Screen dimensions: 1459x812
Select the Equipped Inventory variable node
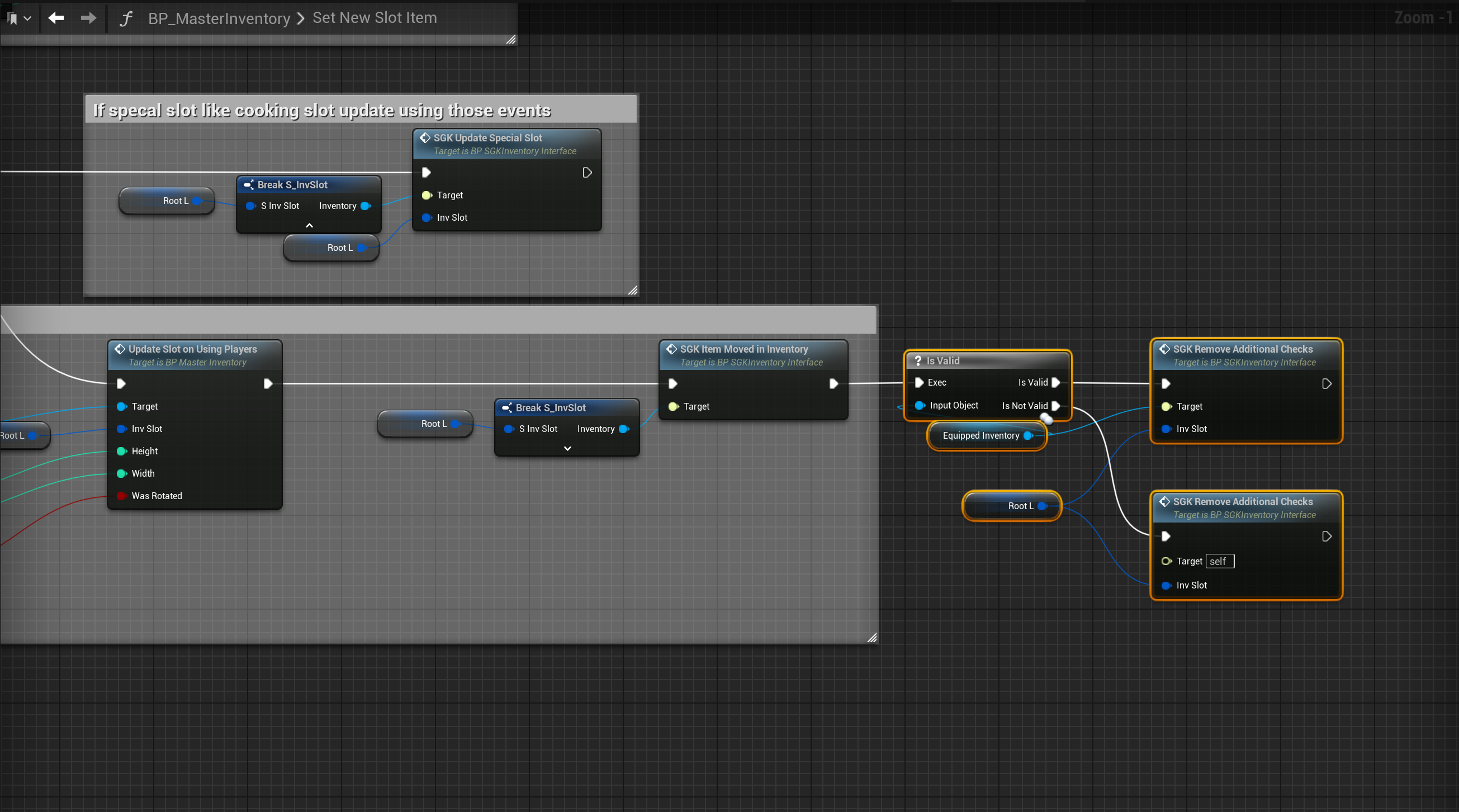[980, 435]
